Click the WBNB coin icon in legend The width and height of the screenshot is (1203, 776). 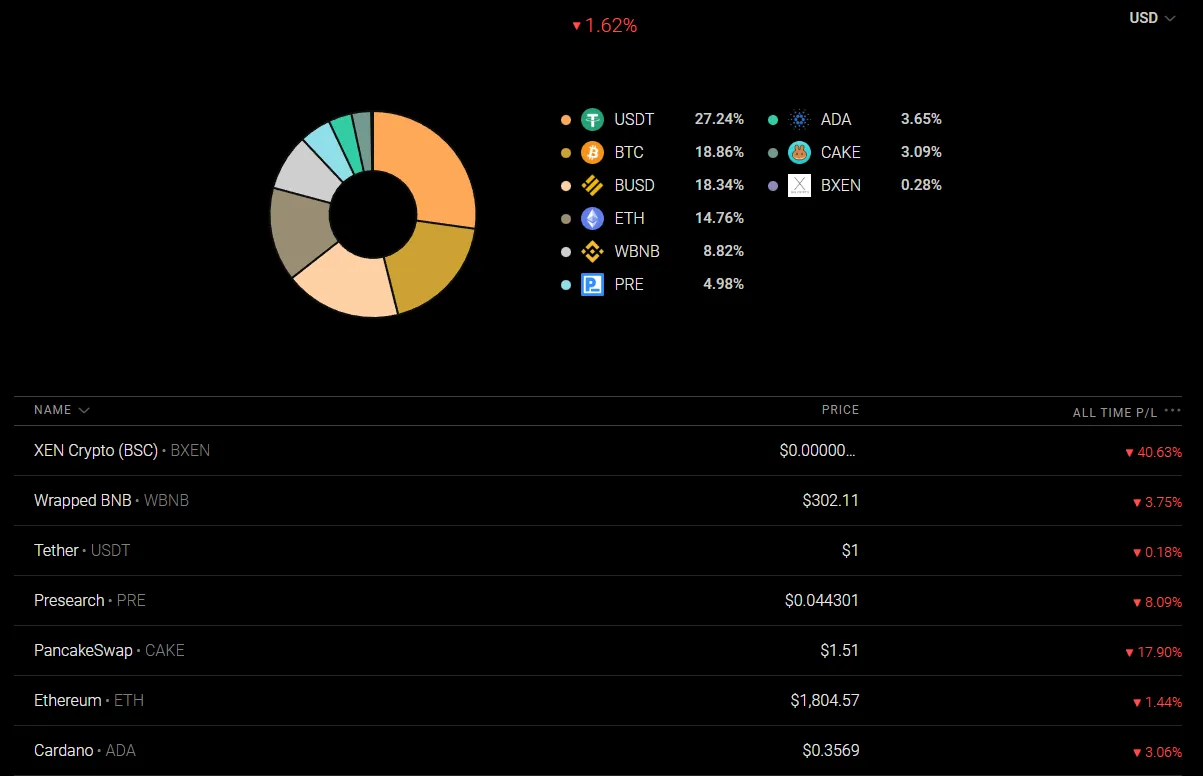tap(593, 252)
